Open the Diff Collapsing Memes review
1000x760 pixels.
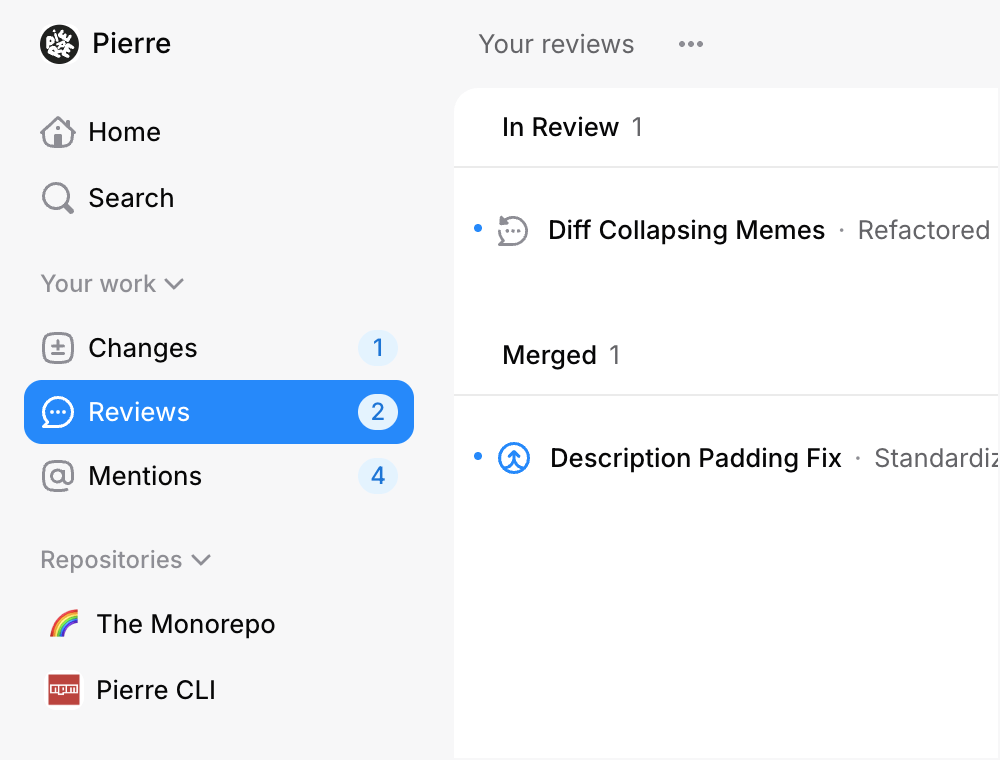click(x=686, y=230)
